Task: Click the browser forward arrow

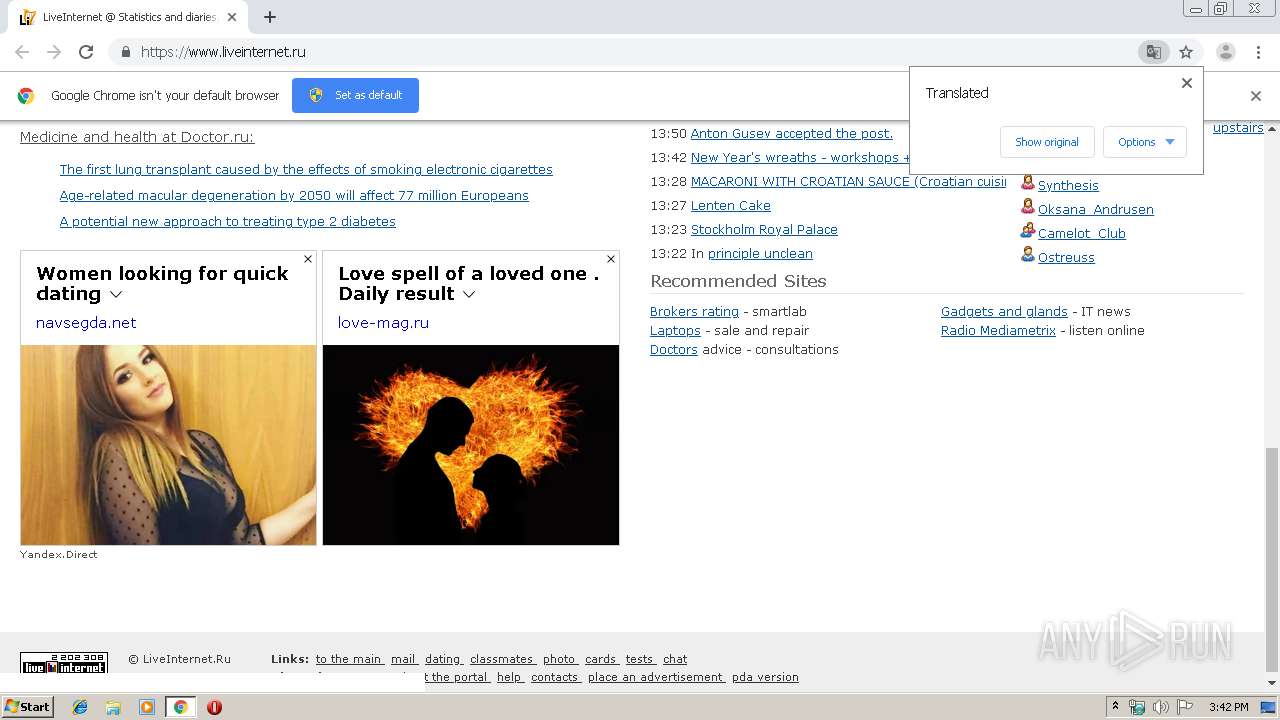Action: pos(54,52)
